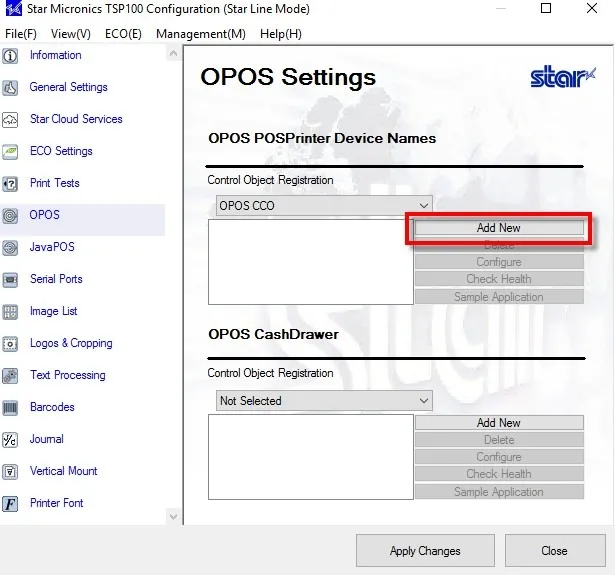615x575 pixels.
Task: Click the Image List grid icon
Action: (x=10, y=312)
